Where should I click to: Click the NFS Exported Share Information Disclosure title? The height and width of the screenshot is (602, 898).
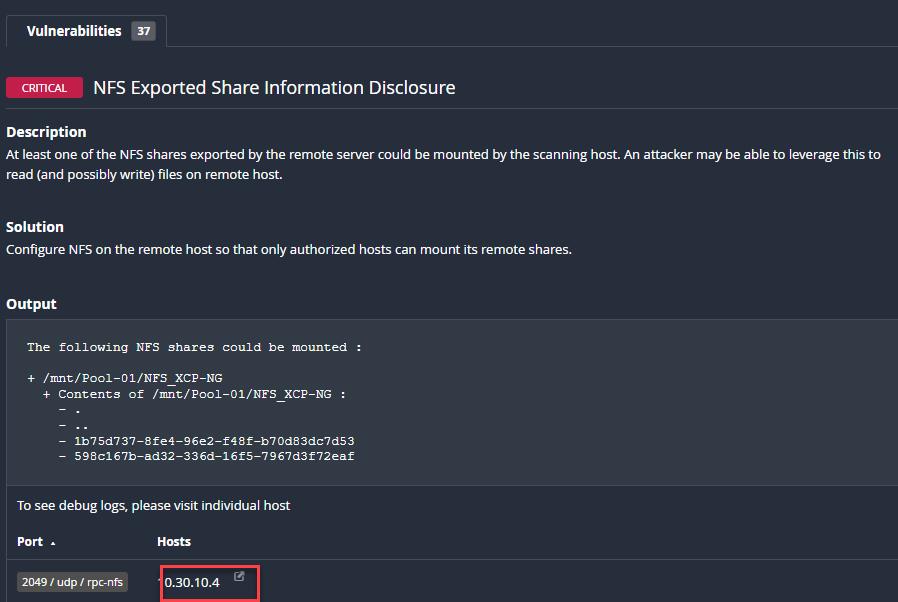(x=274, y=88)
